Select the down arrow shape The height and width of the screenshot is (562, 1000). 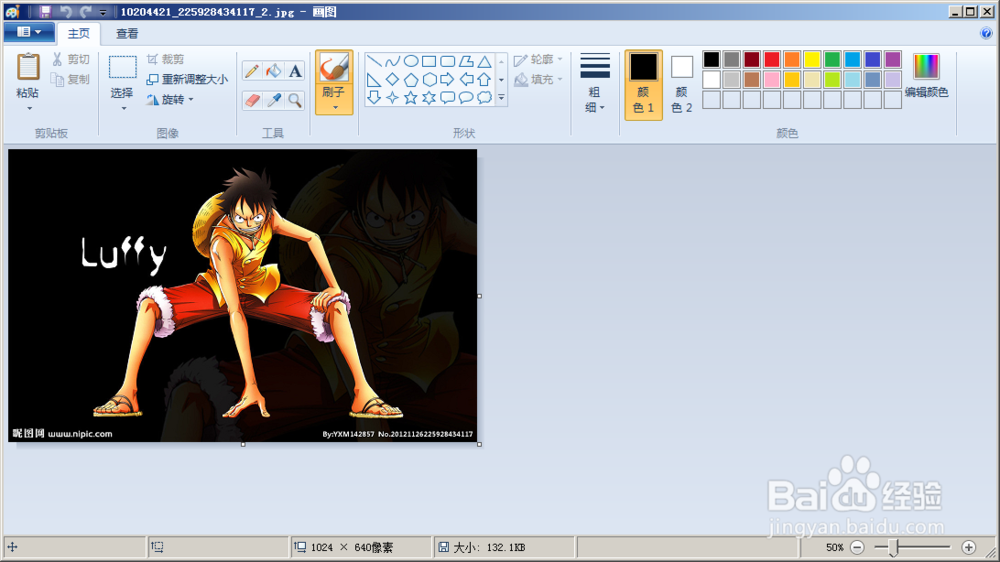374,98
